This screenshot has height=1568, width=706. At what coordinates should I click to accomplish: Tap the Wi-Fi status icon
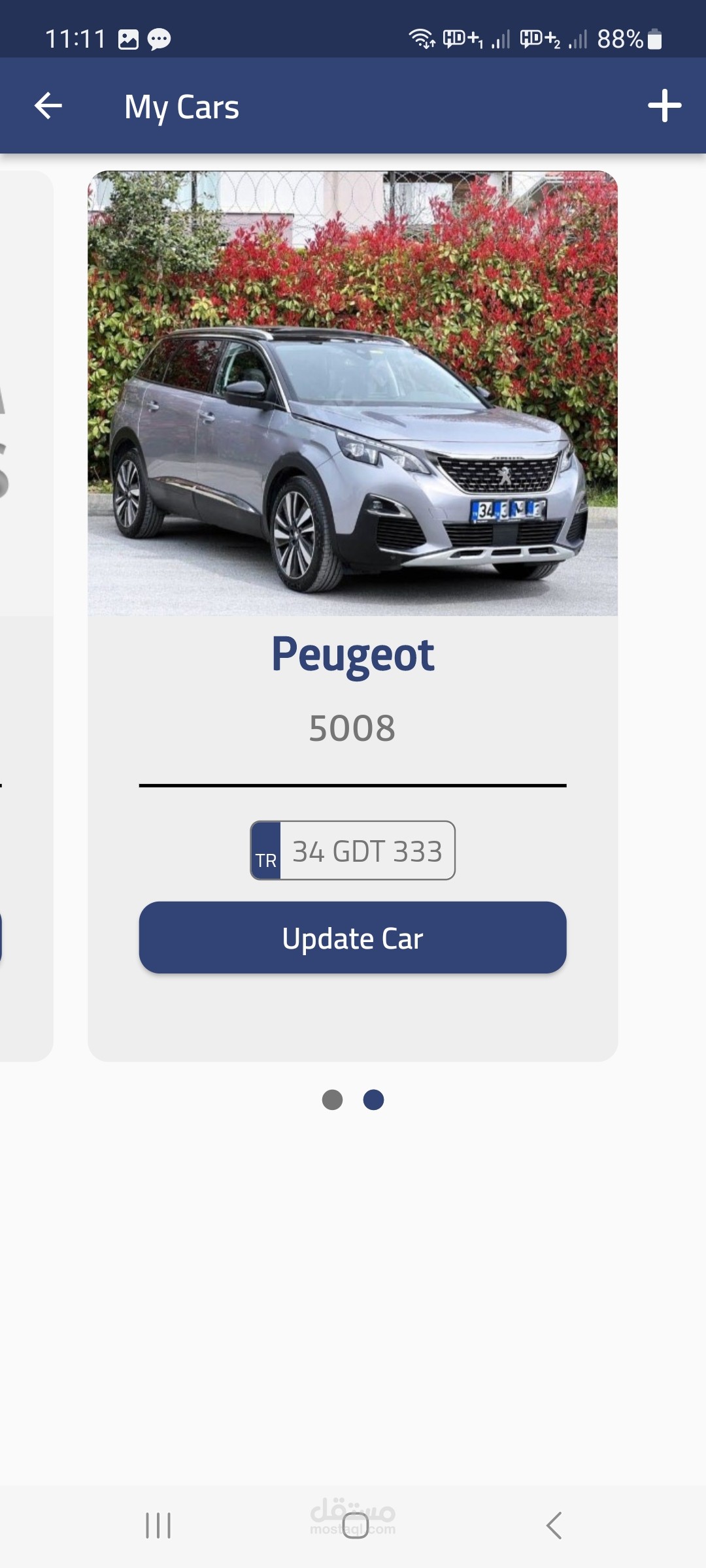coord(422,39)
